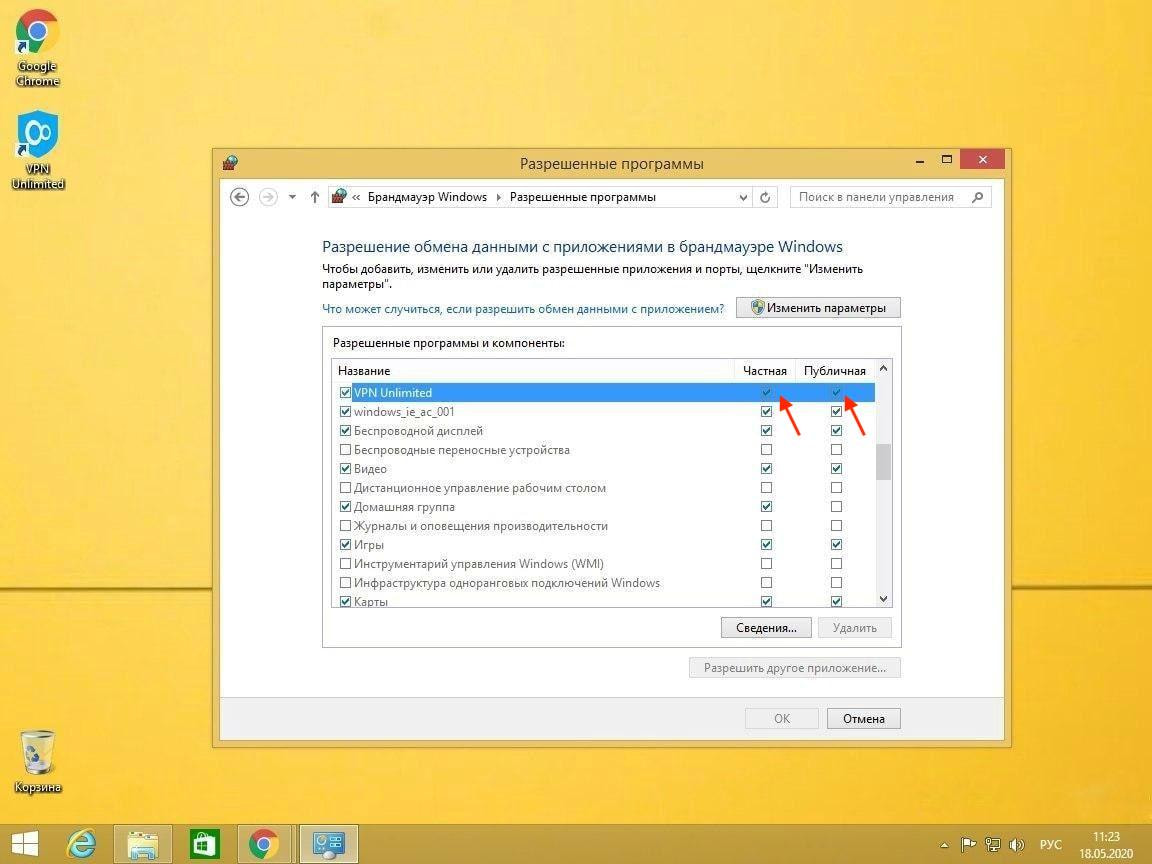Select Брандмауэр Windows breadcrumb item
This screenshot has width=1152, height=864.
[427, 197]
